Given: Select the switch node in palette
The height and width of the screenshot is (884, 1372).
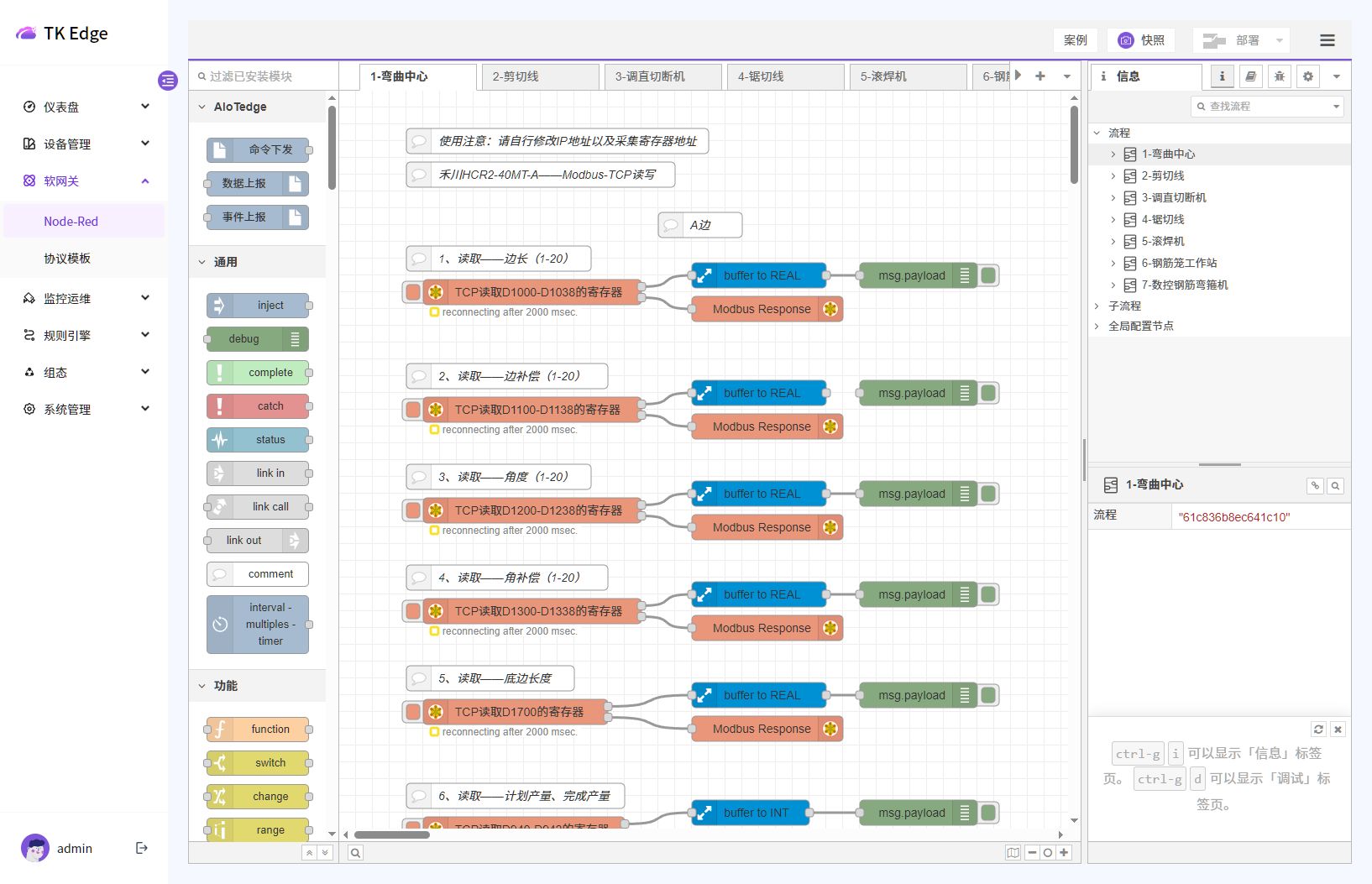Looking at the screenshot, I should pos(258,763).
